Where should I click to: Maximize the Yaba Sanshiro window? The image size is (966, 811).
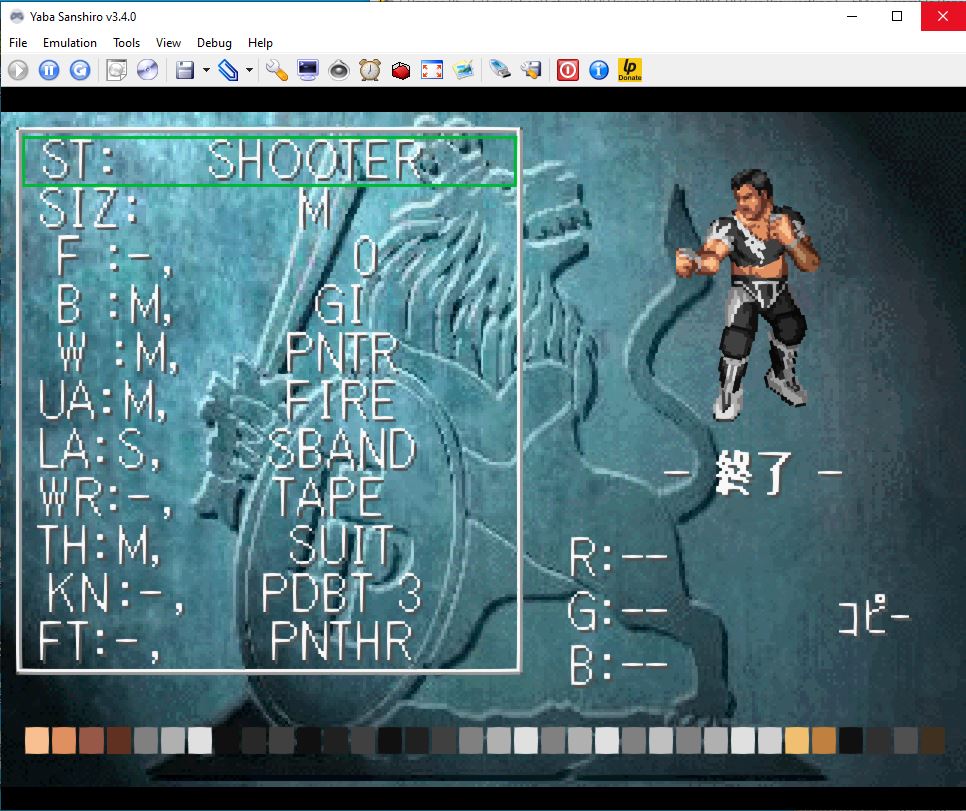pyautogui.click(x=897, y=16)
